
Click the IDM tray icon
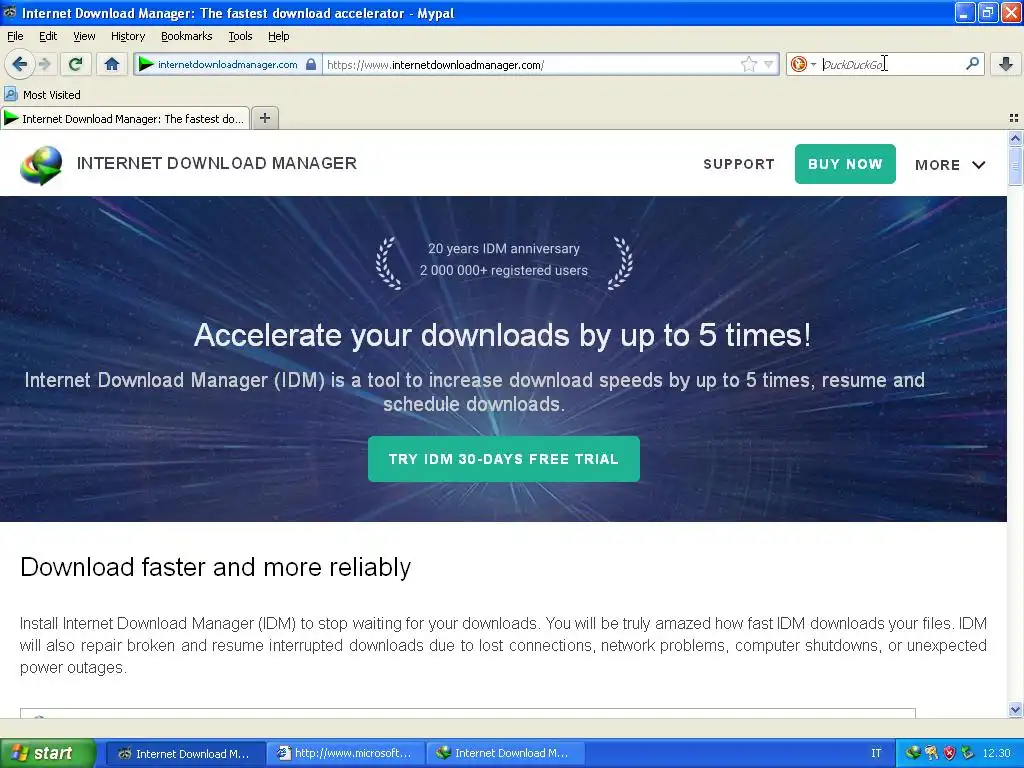pyautogui.click(x=913, y=753)
